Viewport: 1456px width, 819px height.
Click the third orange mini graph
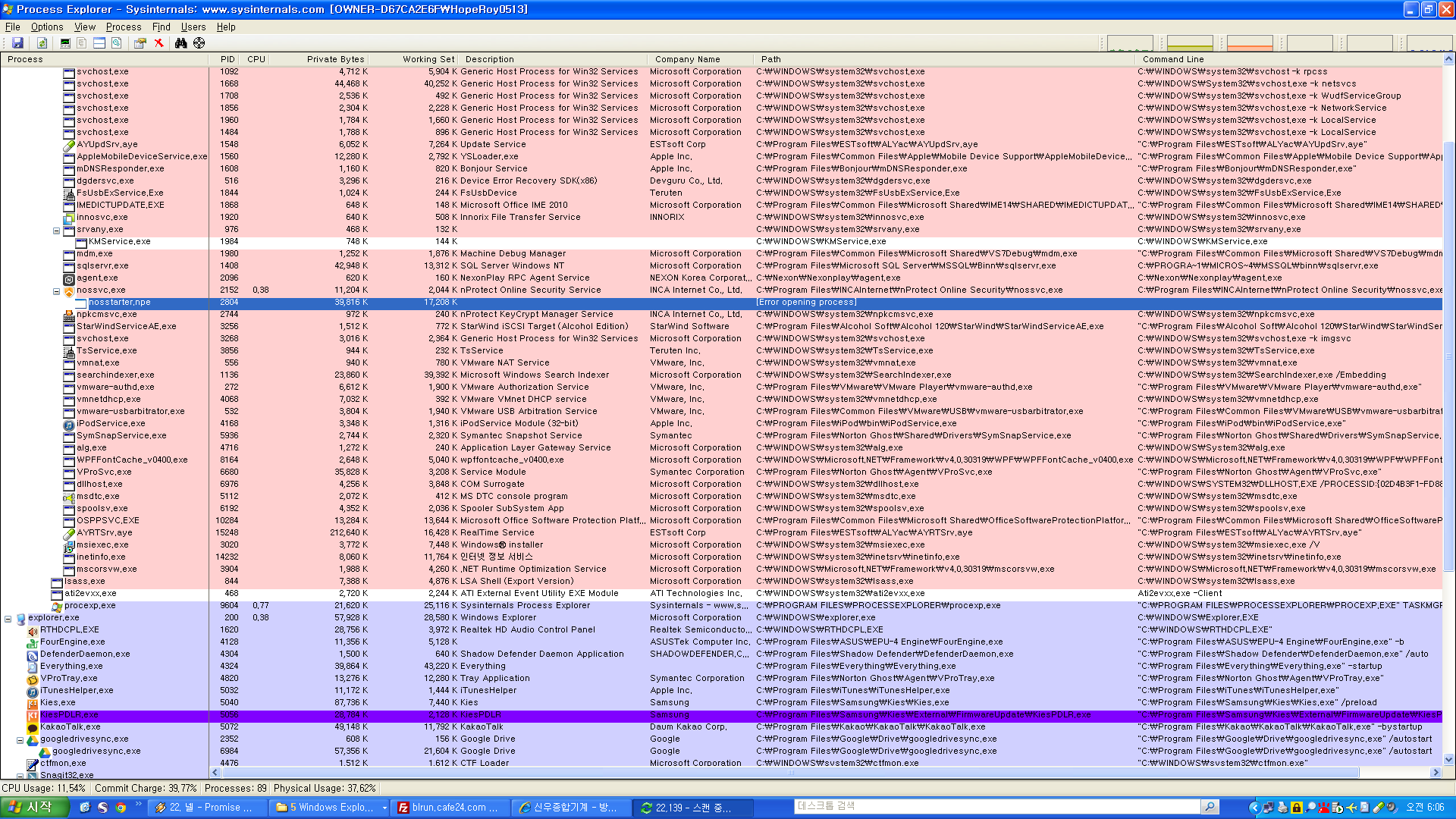1250,43
